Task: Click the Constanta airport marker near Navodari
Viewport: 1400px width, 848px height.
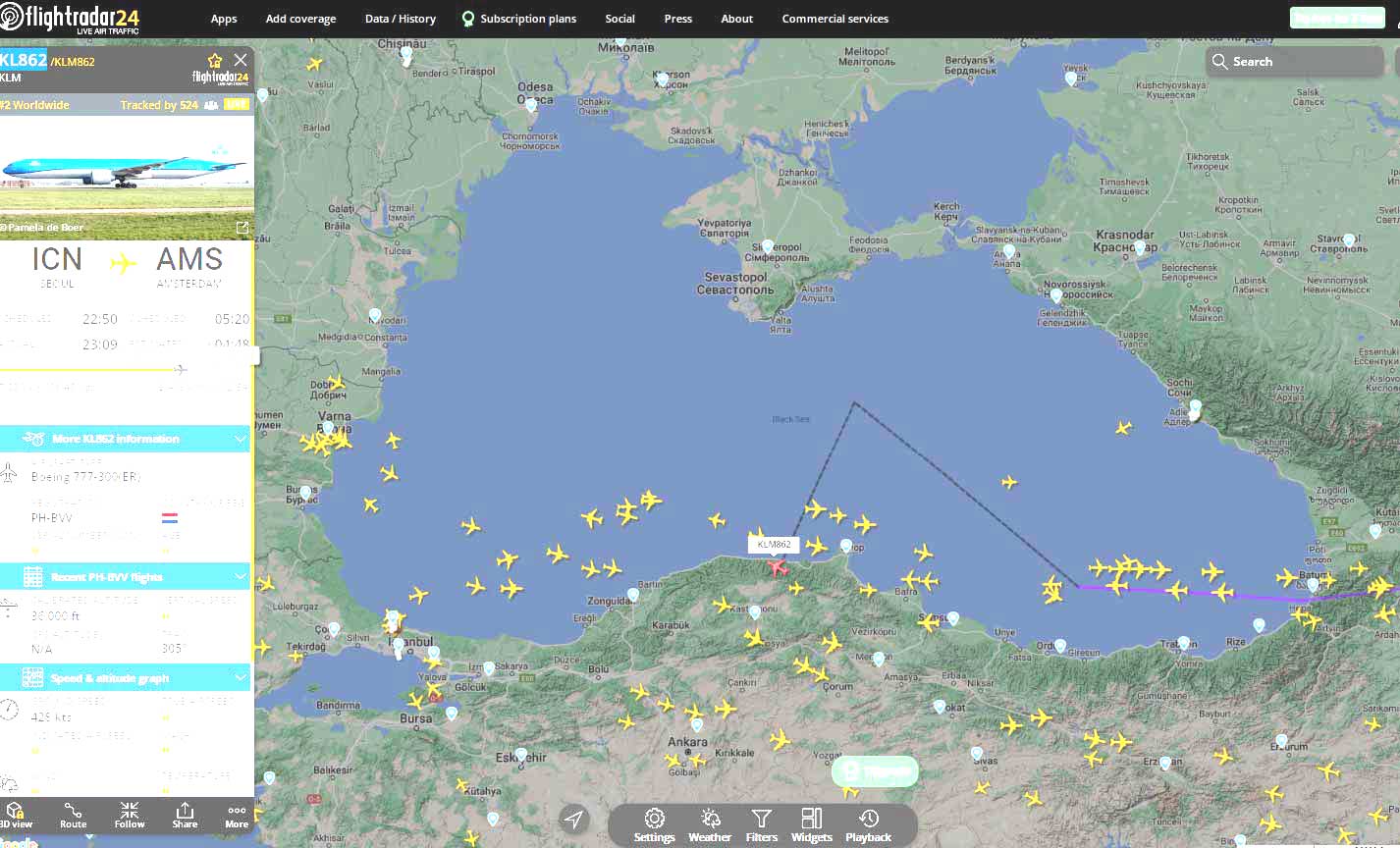Action: [x=374, y=316]
